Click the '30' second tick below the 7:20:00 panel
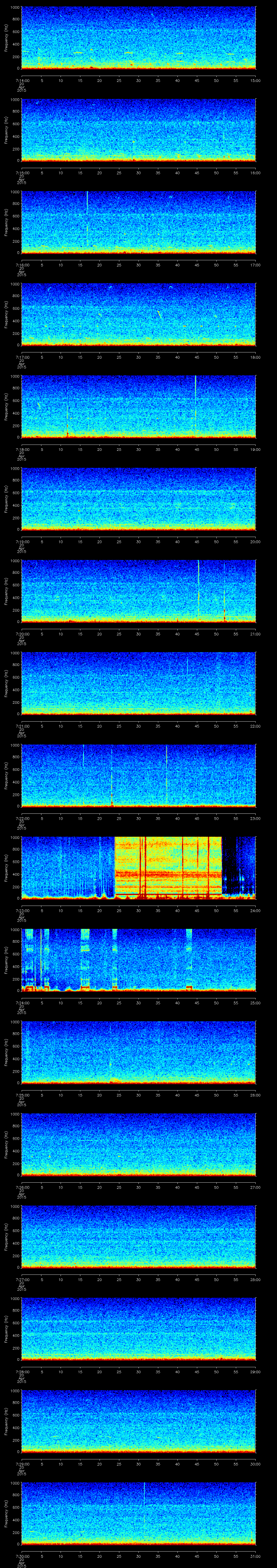The width and height of the screenshot is (277, 1568). tap(138, 634)
